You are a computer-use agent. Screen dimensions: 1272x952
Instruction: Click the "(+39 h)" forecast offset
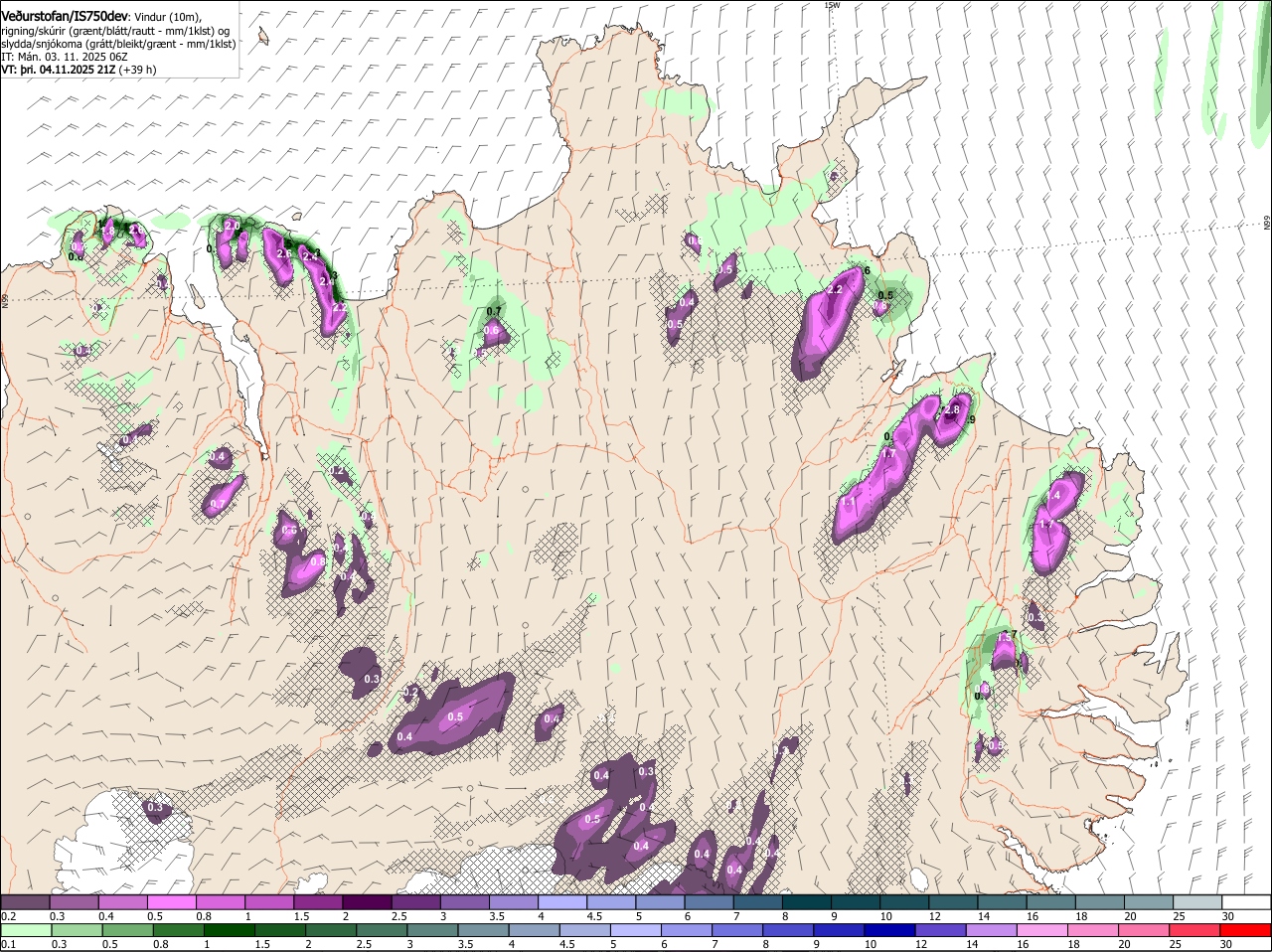[x=137, y=70]
